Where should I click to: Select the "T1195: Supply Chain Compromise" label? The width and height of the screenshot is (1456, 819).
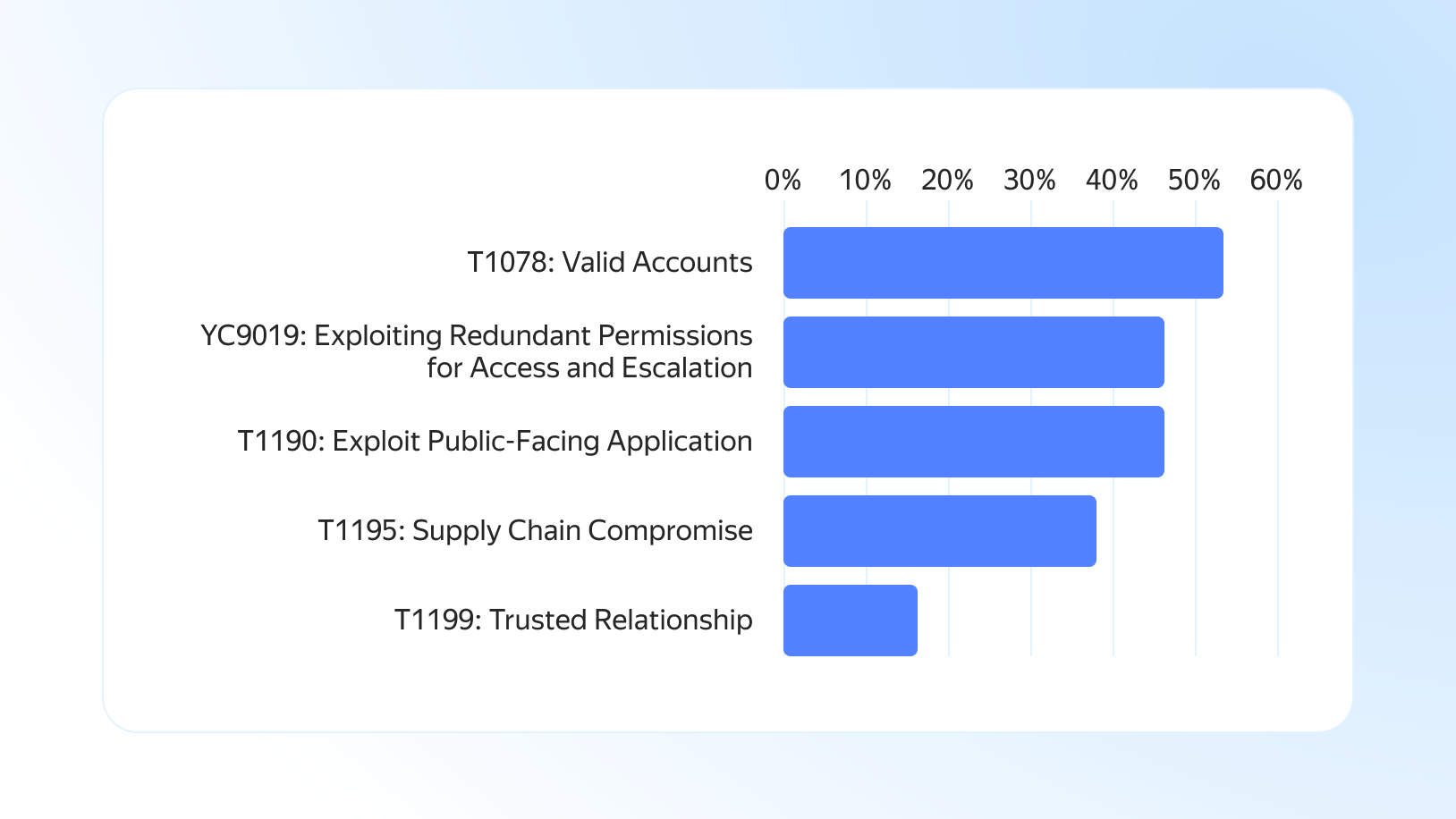click(x=535, y=531)
